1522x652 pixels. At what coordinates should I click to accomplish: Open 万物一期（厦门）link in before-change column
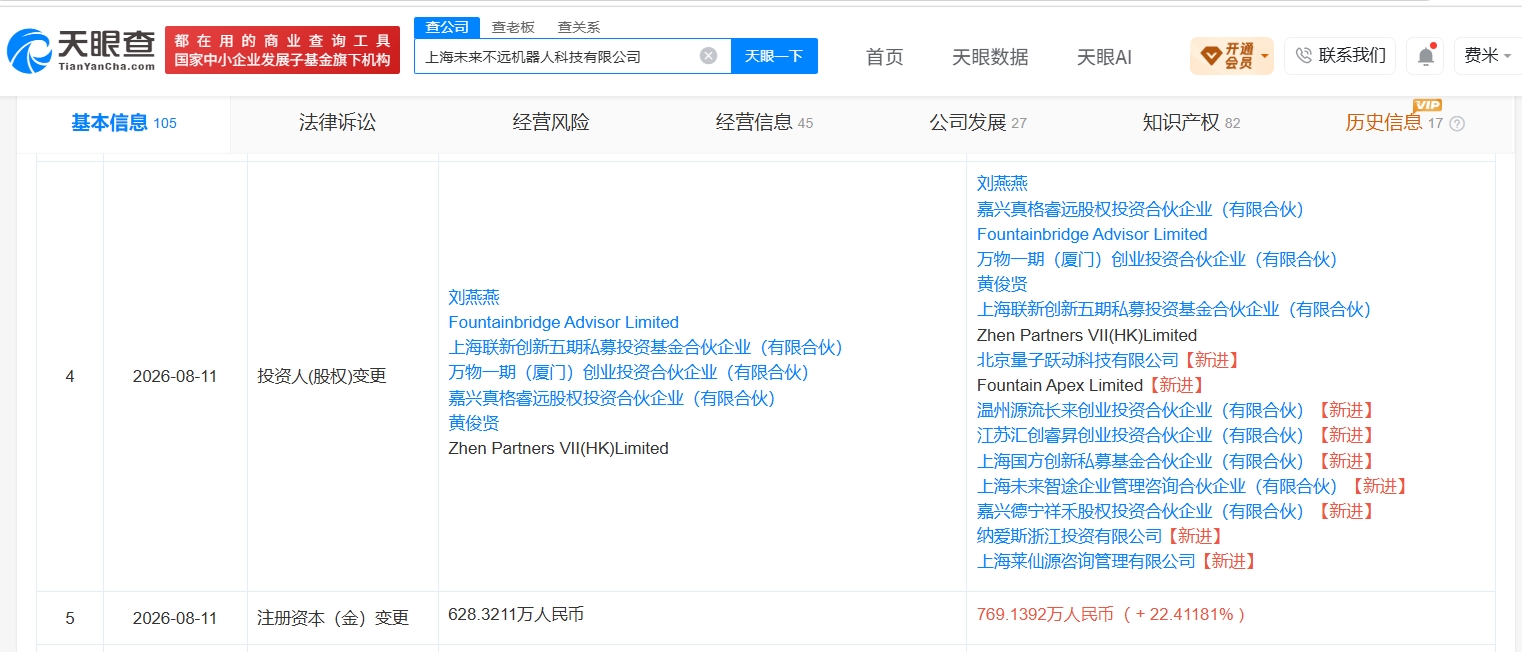pyautogui.click(x=628, y=372)
